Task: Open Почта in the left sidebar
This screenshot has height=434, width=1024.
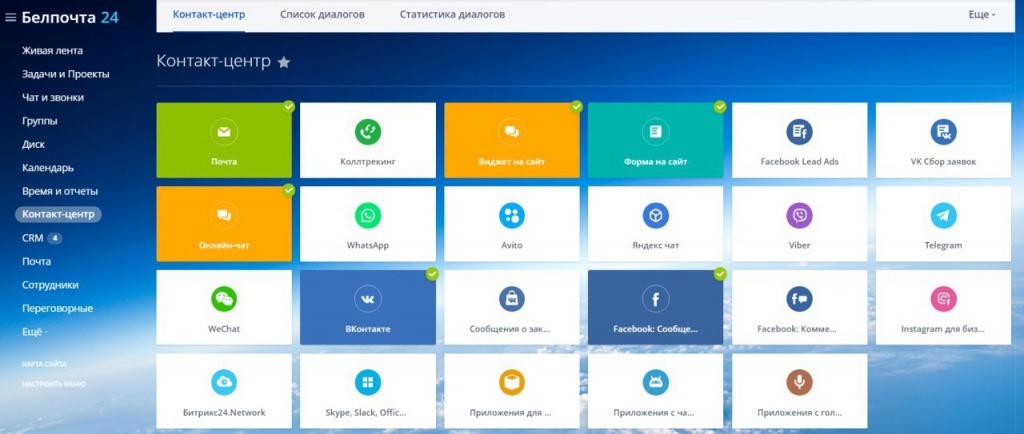Action: (x=36, y=262)
